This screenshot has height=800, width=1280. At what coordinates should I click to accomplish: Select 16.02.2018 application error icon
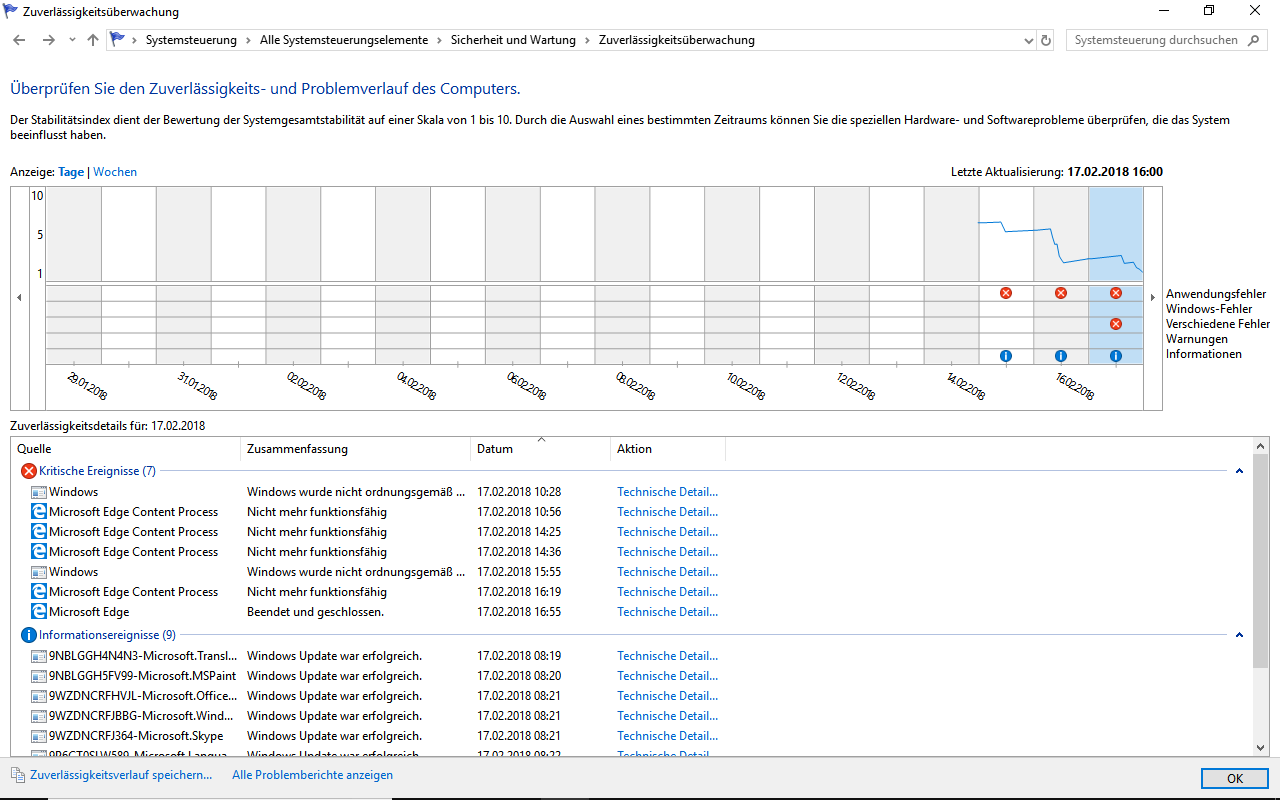click(1061, 293)
